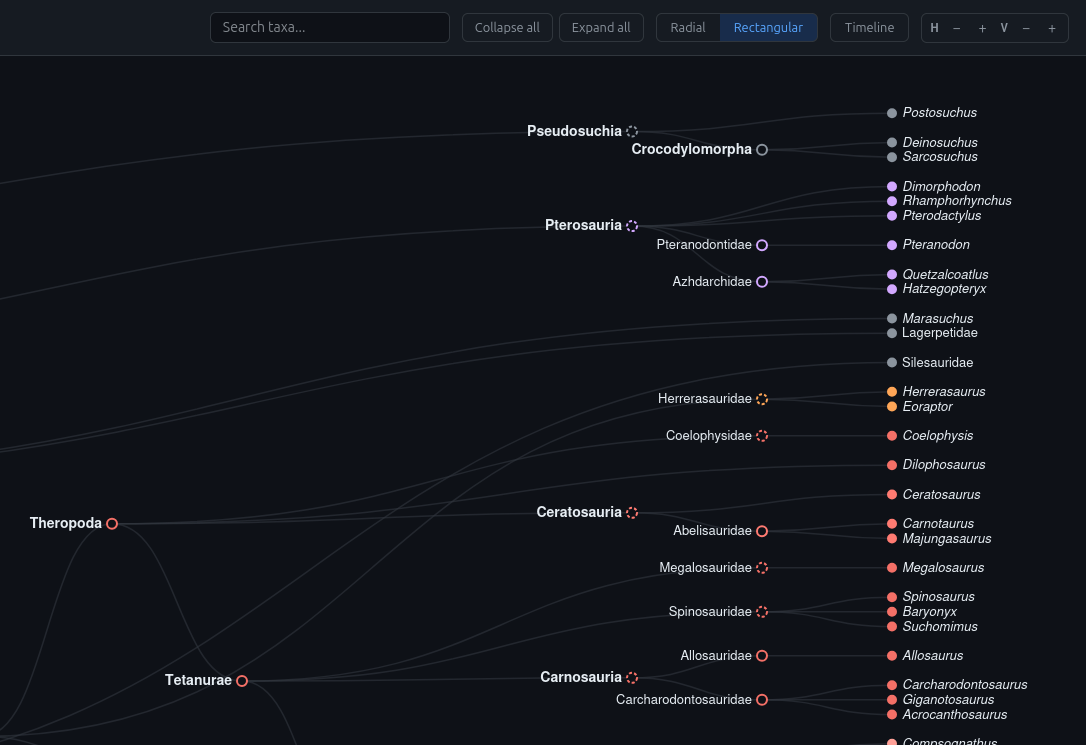The height and width of the screenshot is (745, 1086).
Task: Decrease horizontal spacing with H minus
Action: (957, 28)
